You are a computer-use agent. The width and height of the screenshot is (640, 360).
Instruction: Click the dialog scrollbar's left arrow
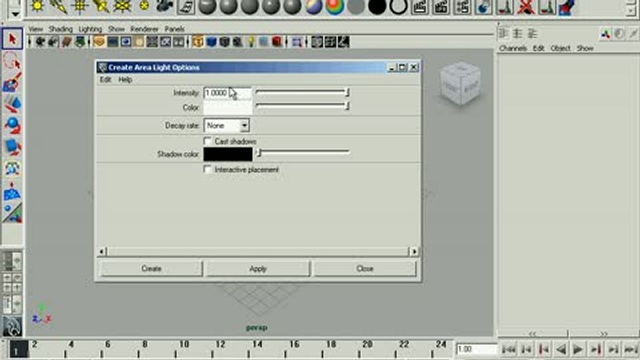(x=102, y=251)
